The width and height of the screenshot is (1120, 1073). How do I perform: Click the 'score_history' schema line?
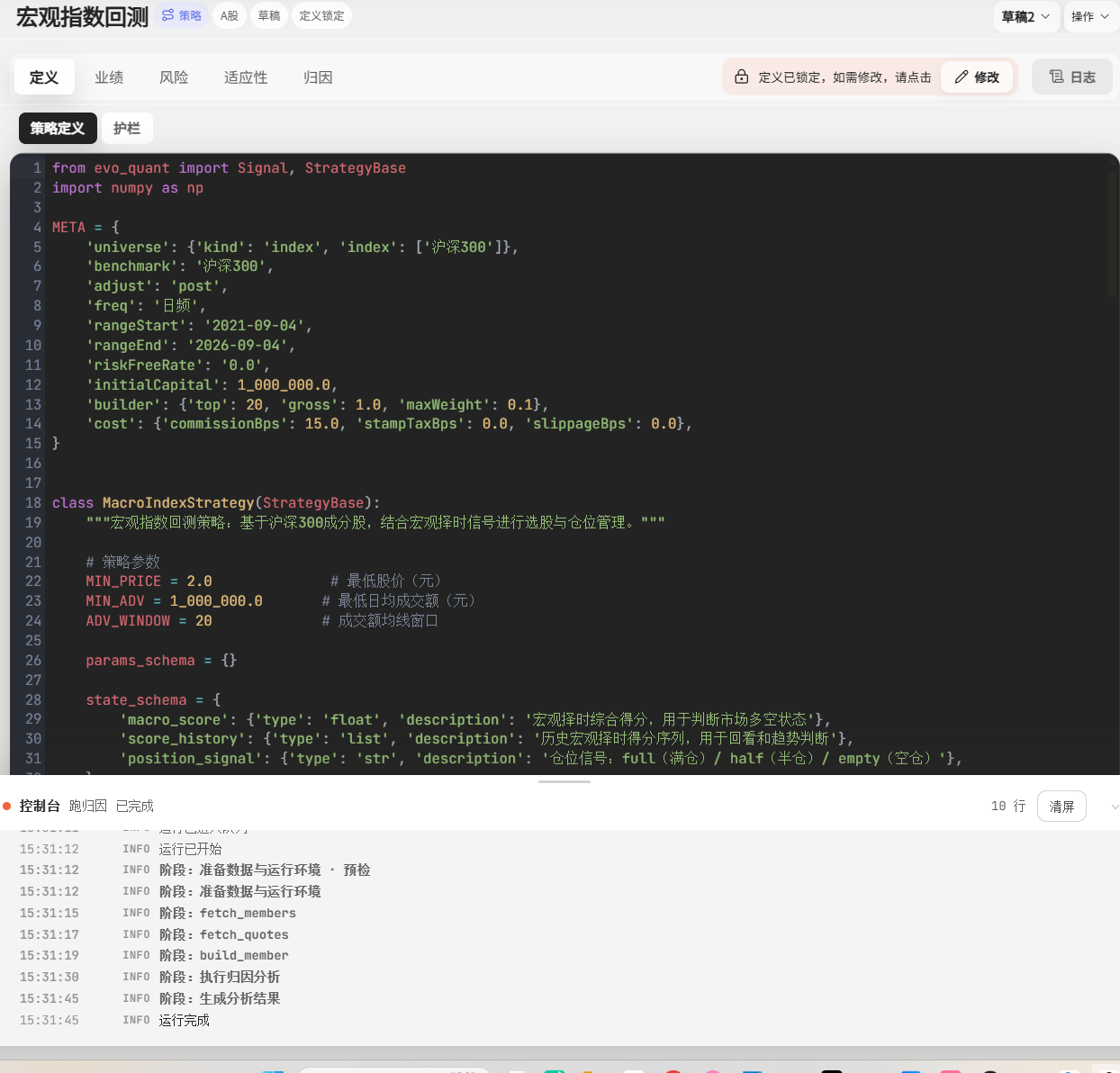click(x=487, y=739)
